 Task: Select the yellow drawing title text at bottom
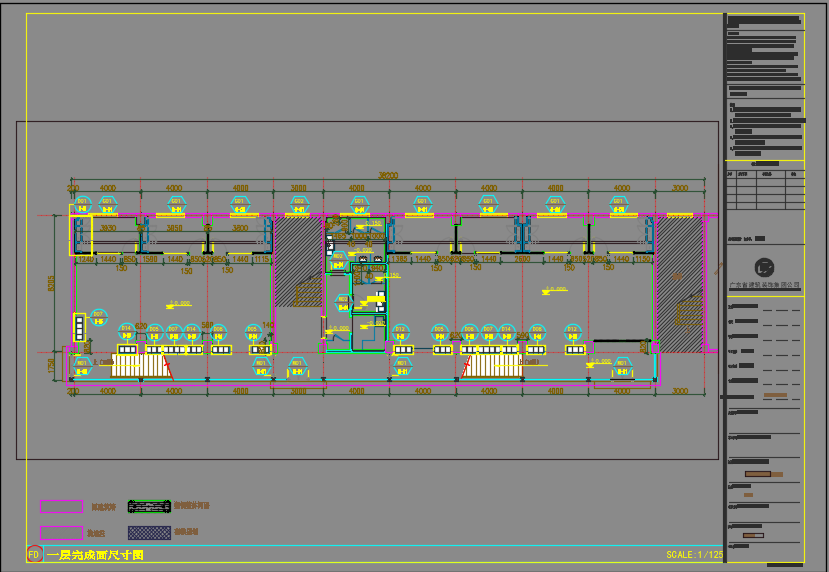coord(96,554)
